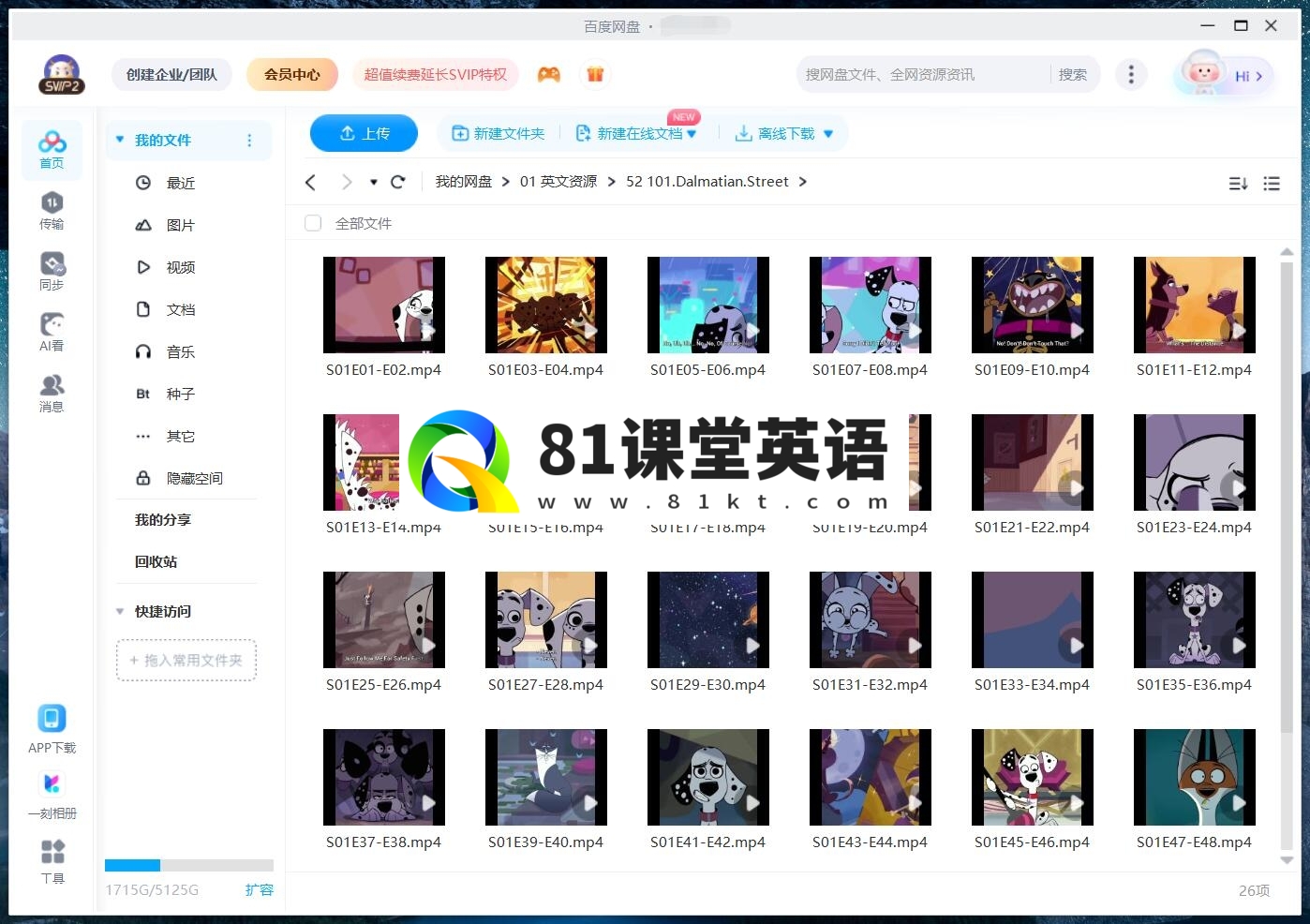Click the vertical scrollbar of the file list

point(1287,497)
